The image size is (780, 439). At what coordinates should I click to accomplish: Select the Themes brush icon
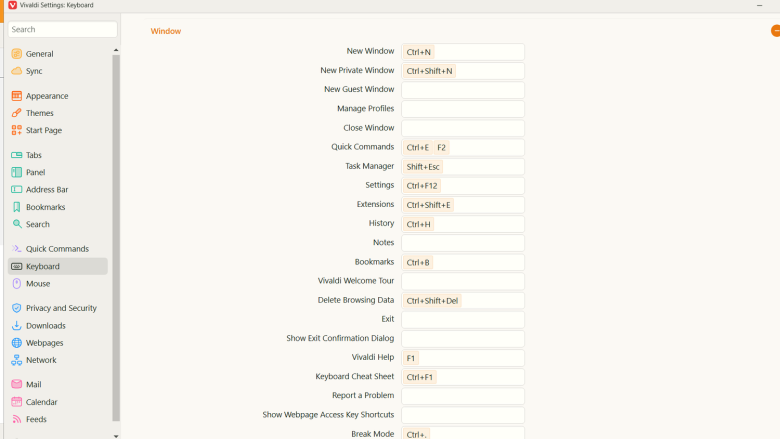17,113
